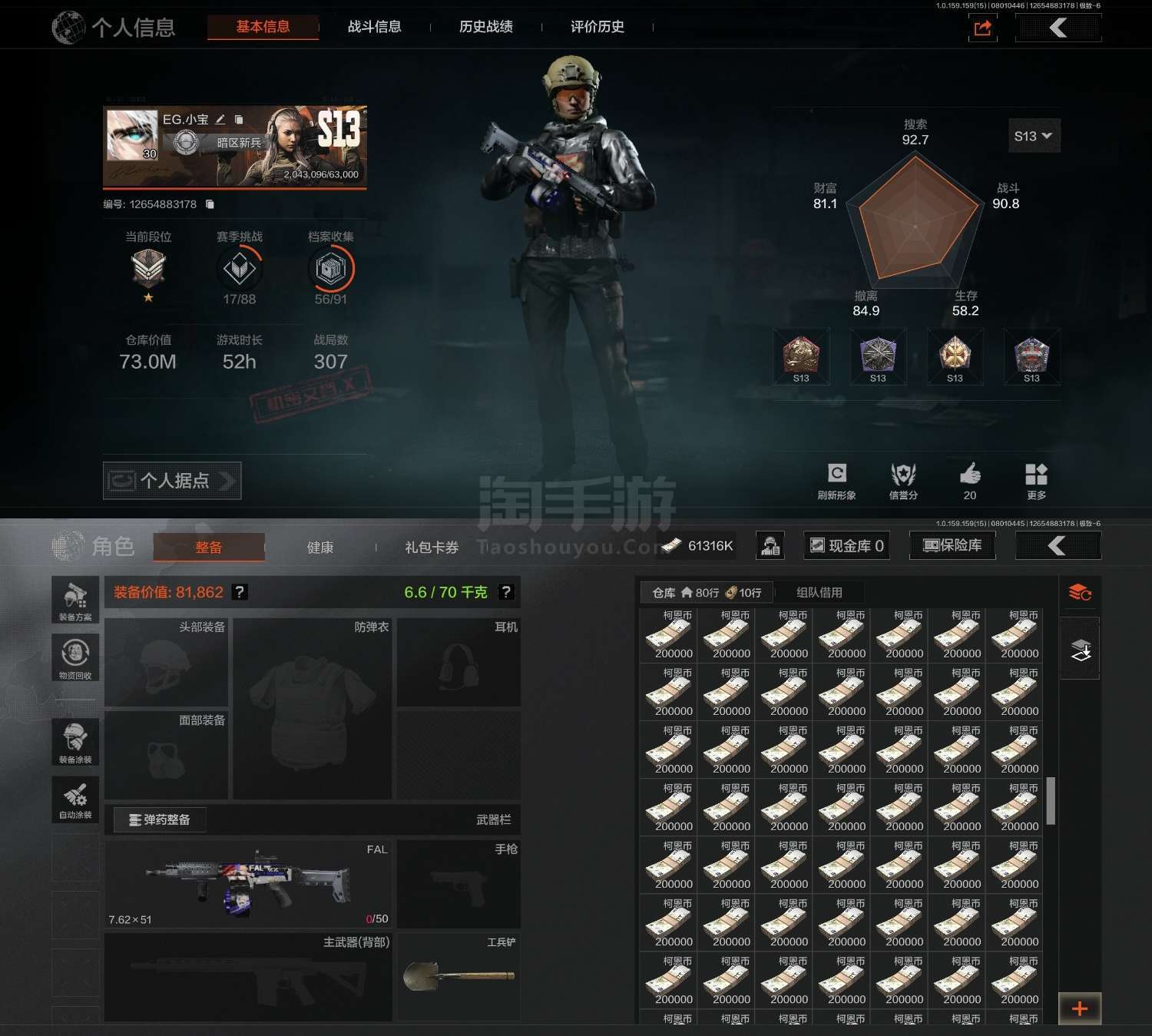1152x1036 pixels.
Task: Open the season challenge 17/88 icon
Action: click(240, 269)
